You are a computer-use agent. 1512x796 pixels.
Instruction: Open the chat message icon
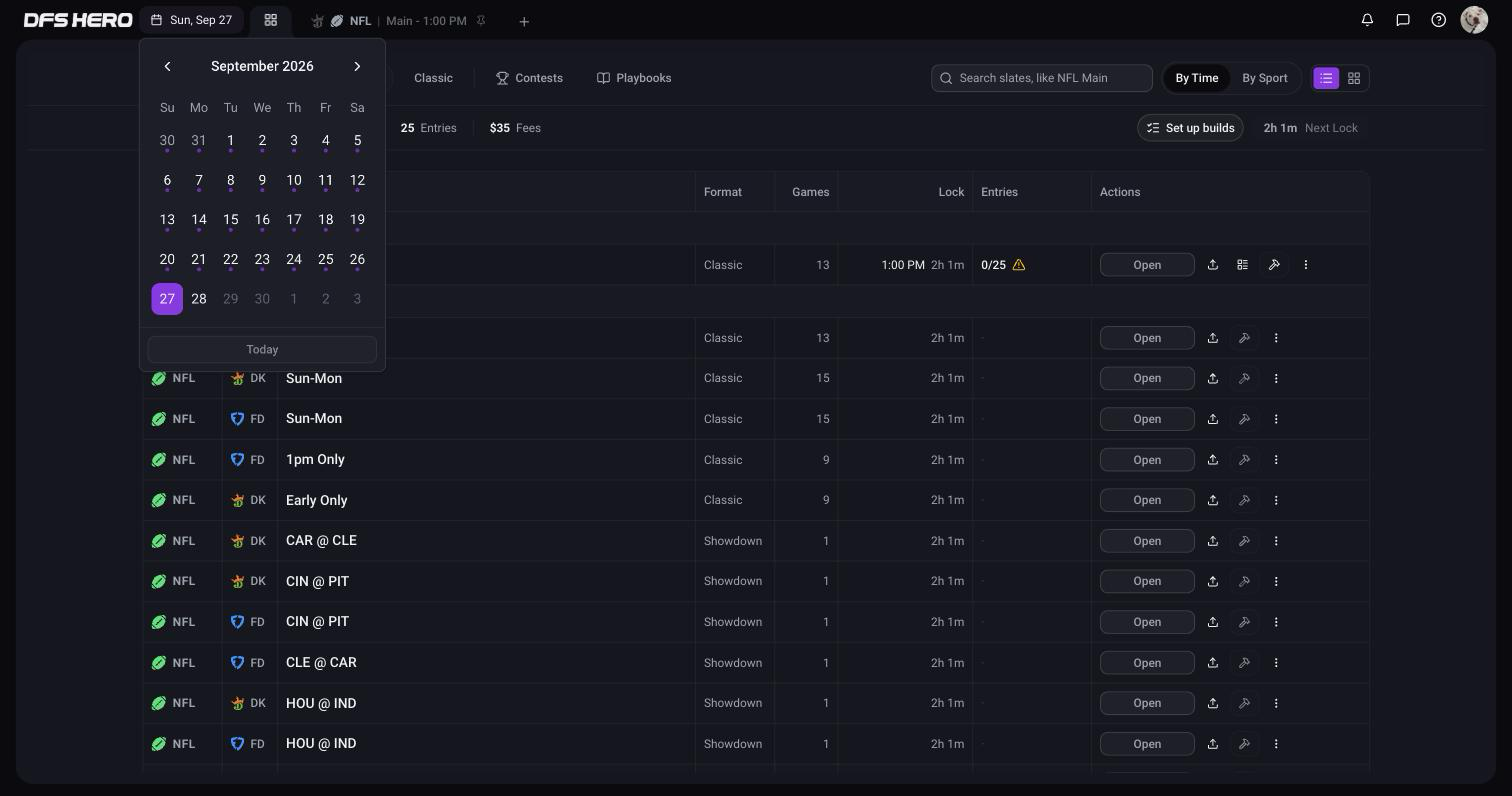pos(1403,20)
